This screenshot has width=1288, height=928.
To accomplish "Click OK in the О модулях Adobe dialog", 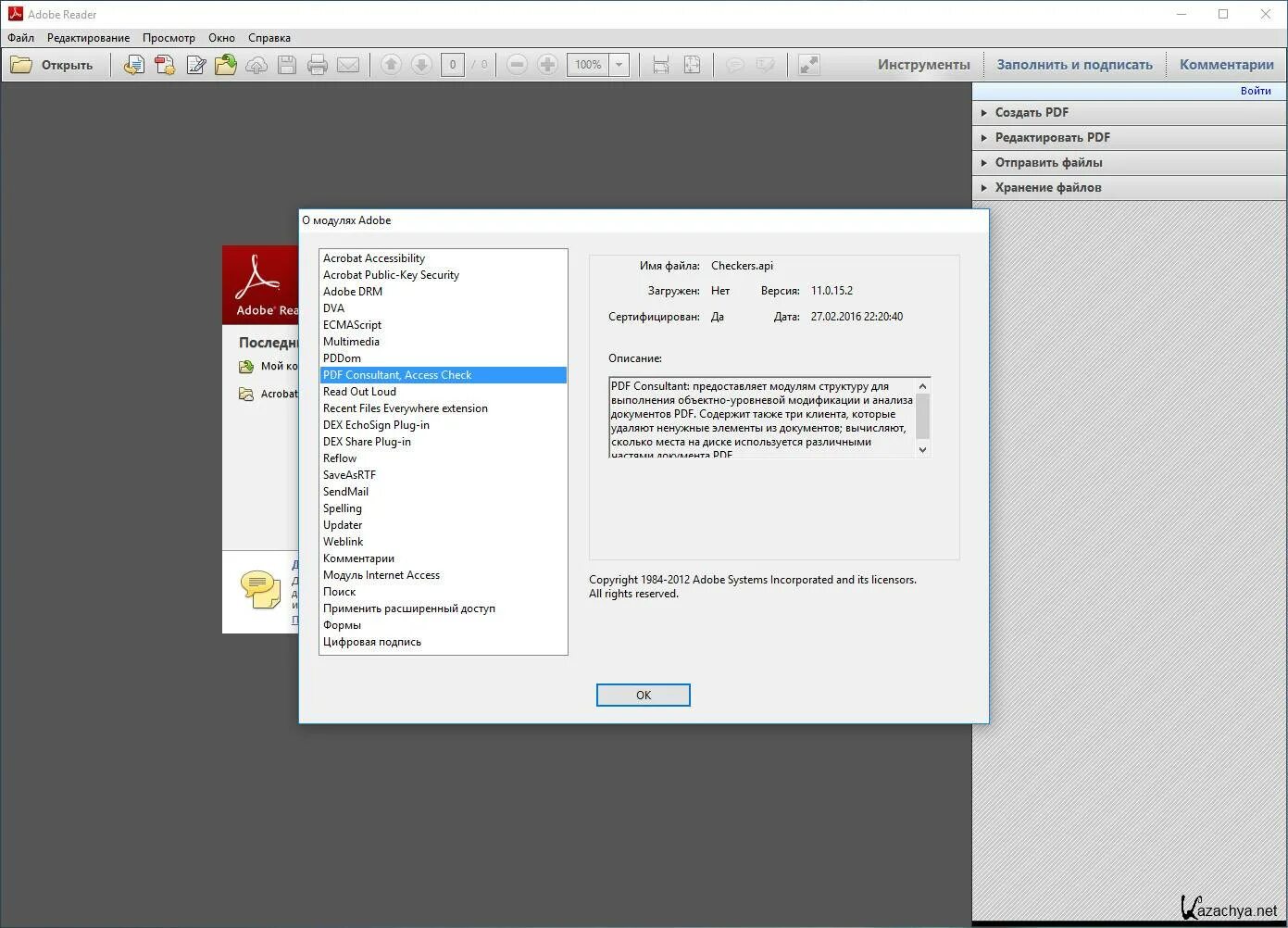I will pos(644,696).
